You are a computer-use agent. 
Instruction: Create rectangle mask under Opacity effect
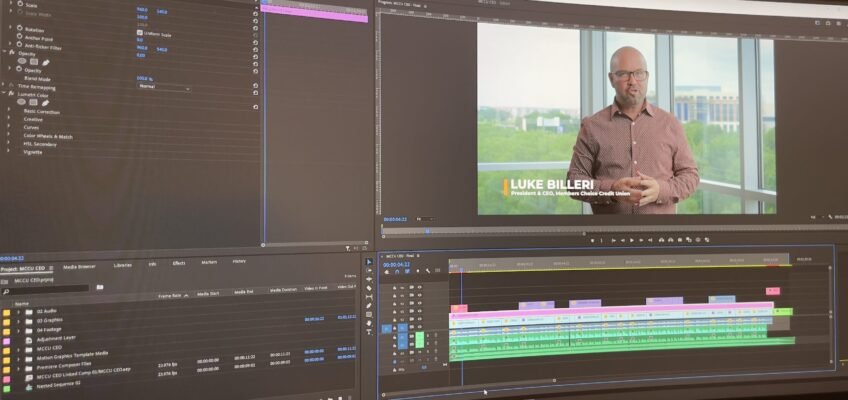pos(35,62)
